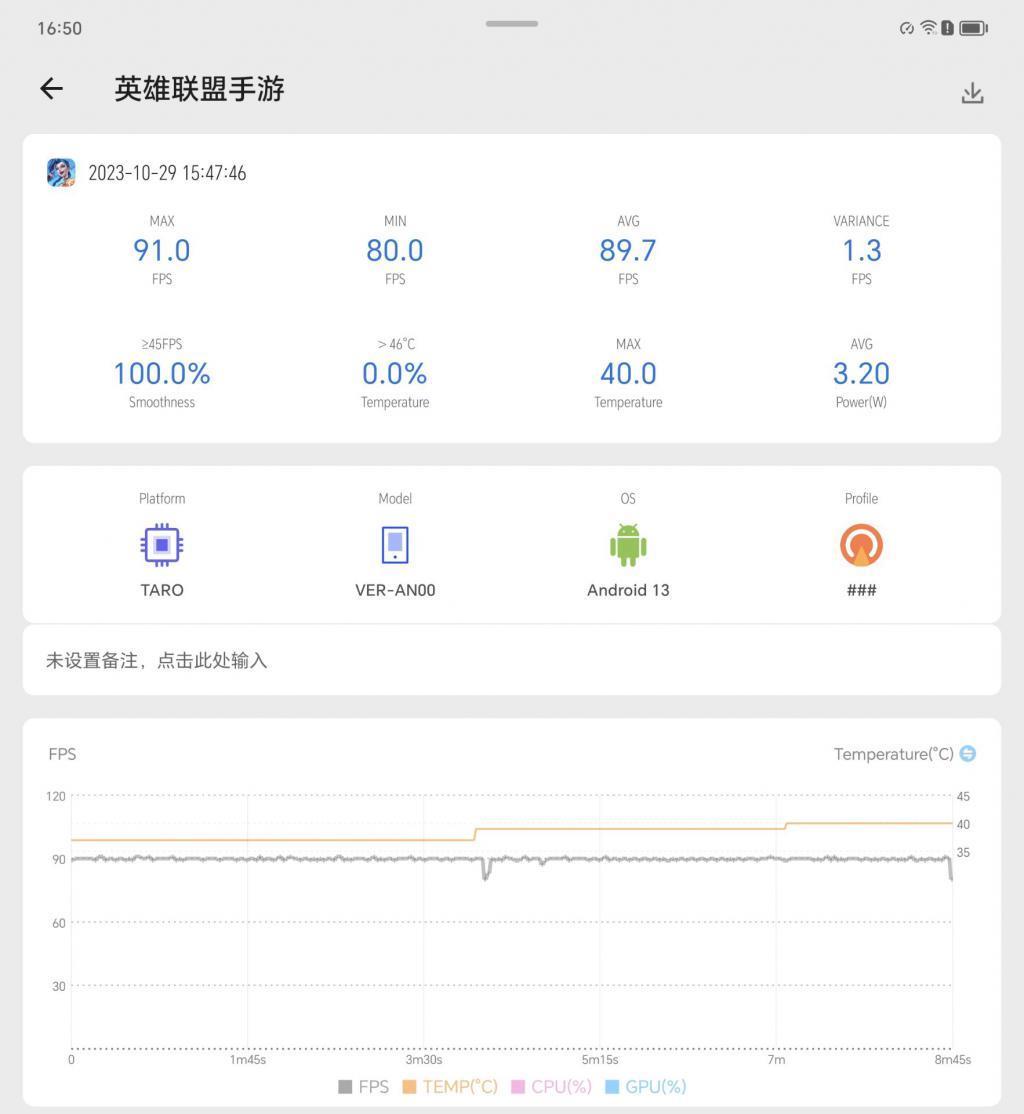Tap the League of Legends game icon
The width and height of the screenshot is (1024, 1114).
61,173
